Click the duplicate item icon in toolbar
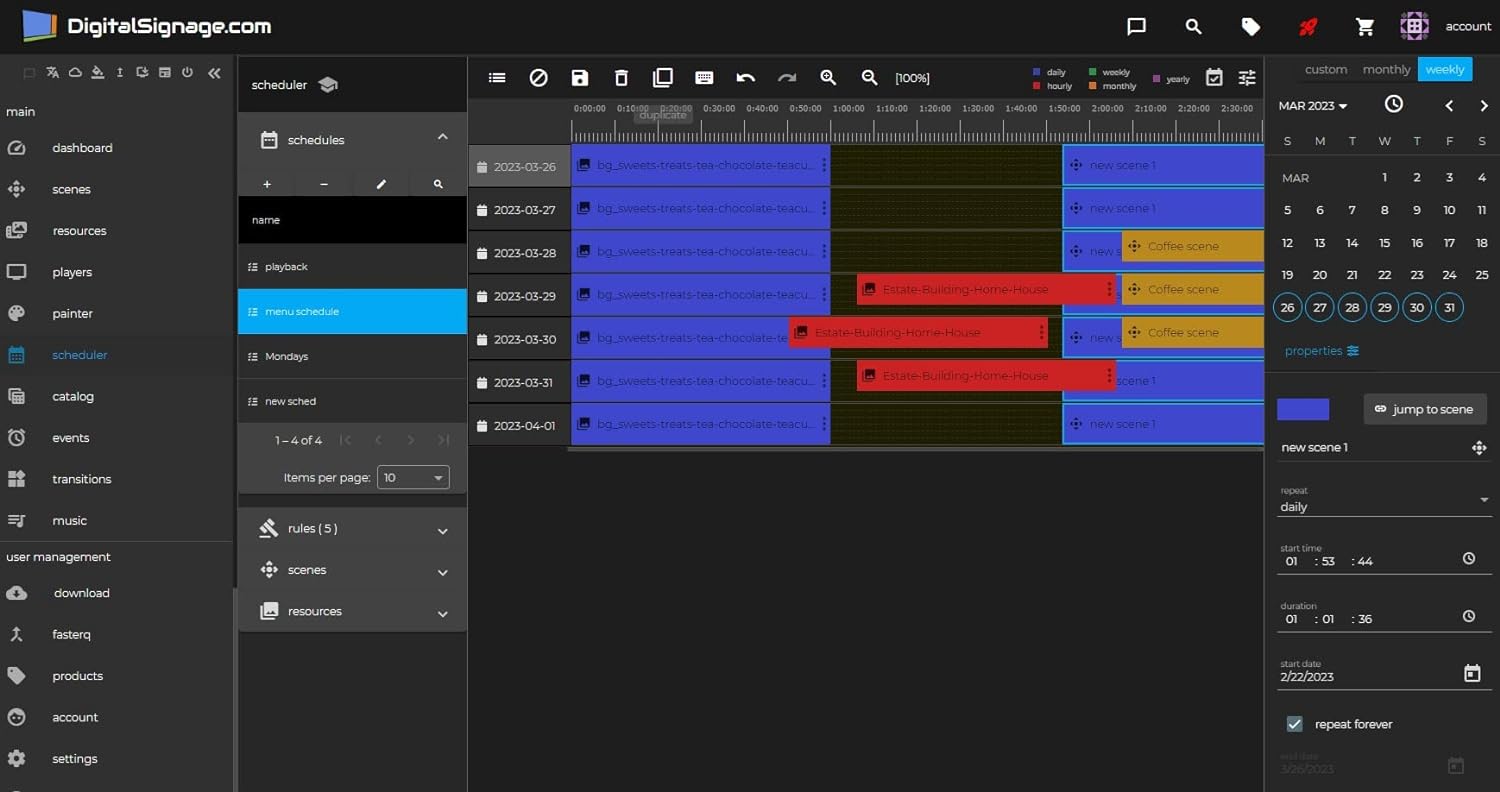 click(662, 78)
